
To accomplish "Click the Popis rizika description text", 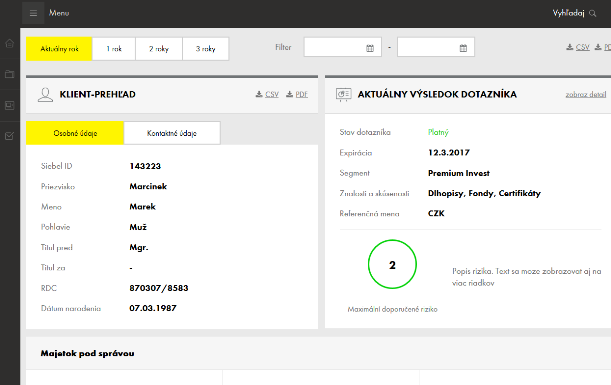I will pos(526,277).
